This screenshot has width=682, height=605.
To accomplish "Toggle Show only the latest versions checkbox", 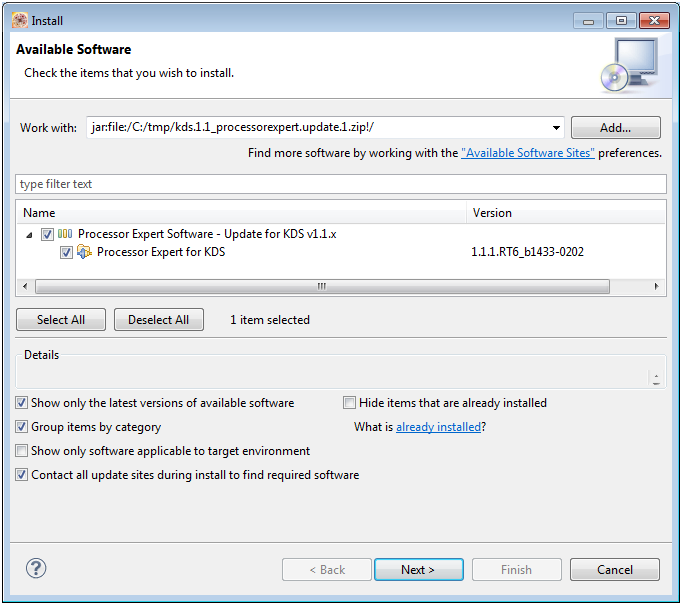I will click(21, 403).
